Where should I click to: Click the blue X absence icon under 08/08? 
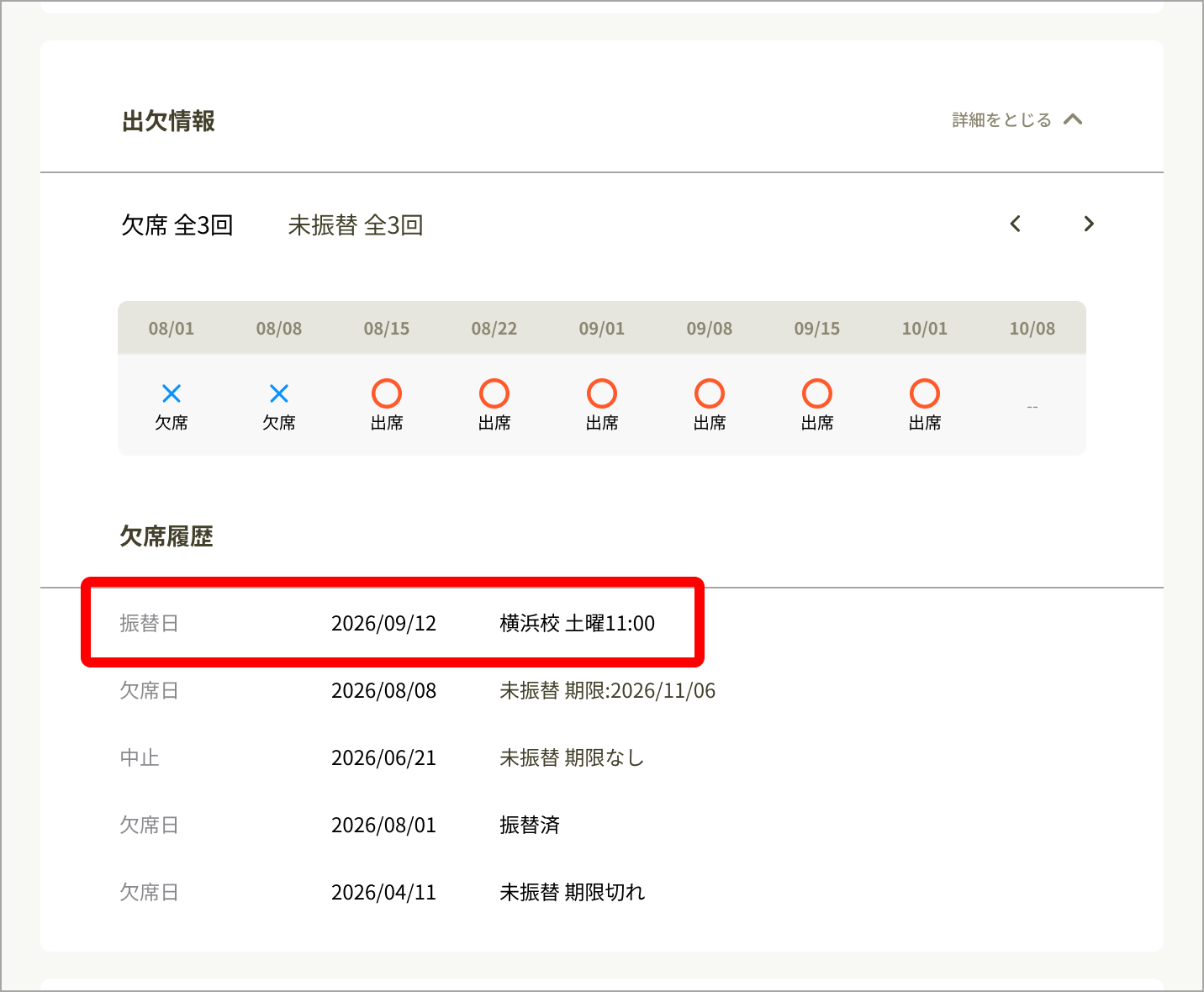coord(279,393)
